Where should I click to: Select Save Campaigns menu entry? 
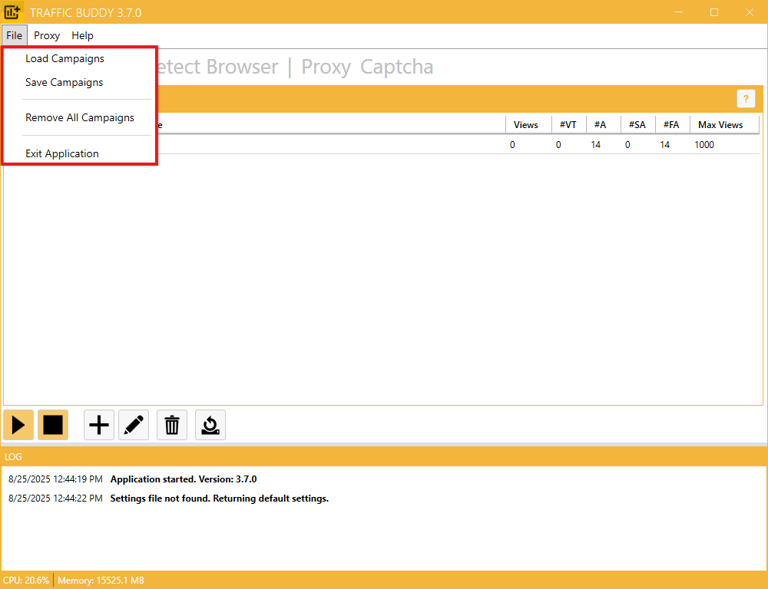pyautogui.click(x=64, y=83)
